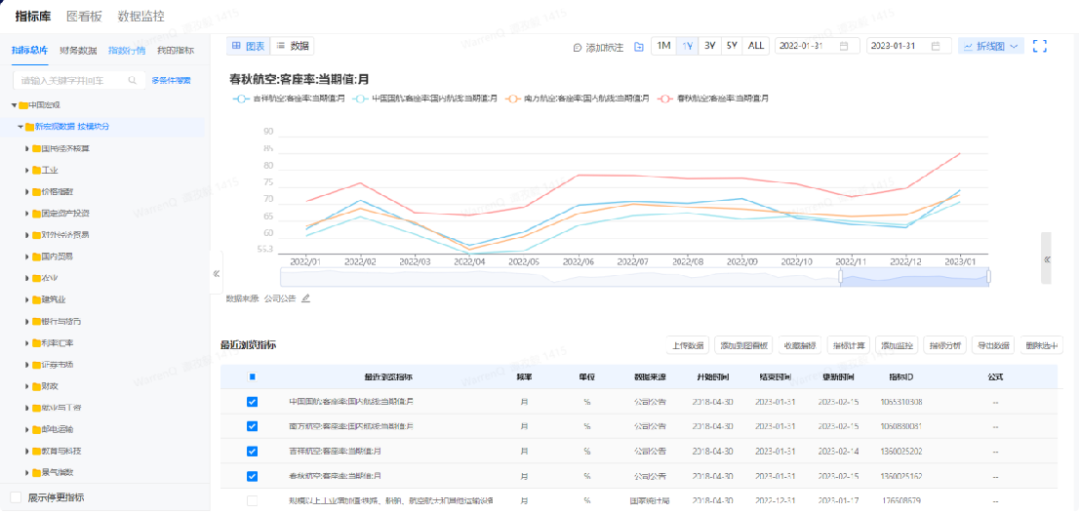Switch to the 财务数据 tab

tap(78, 50)
